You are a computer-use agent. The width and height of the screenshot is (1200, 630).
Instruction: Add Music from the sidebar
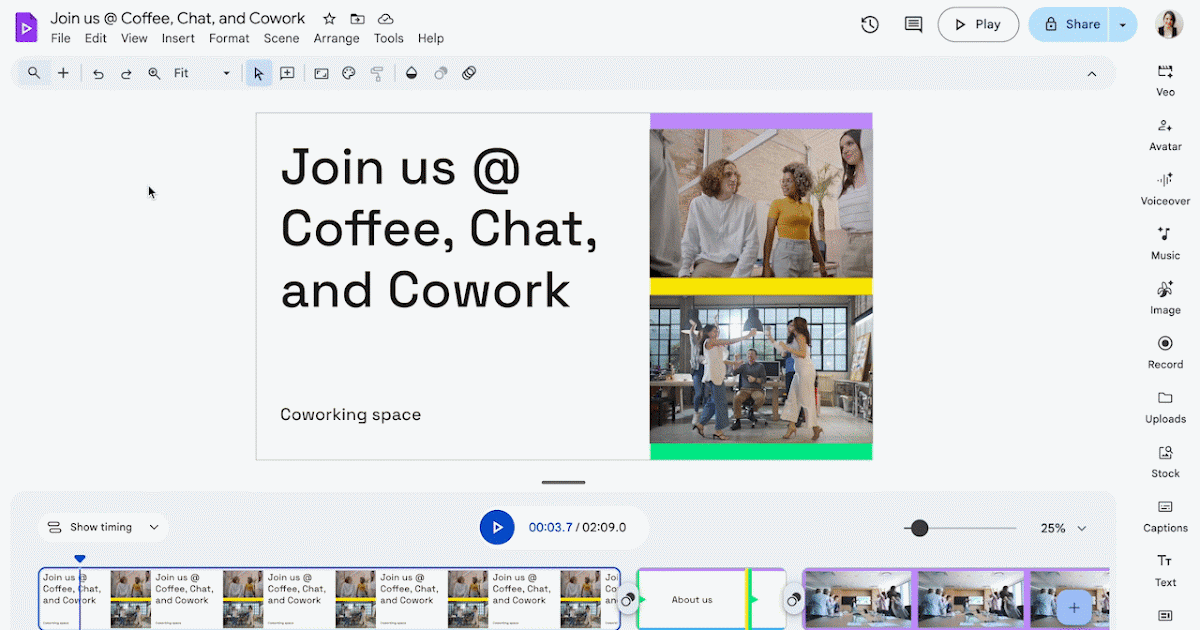point(1164,244)
